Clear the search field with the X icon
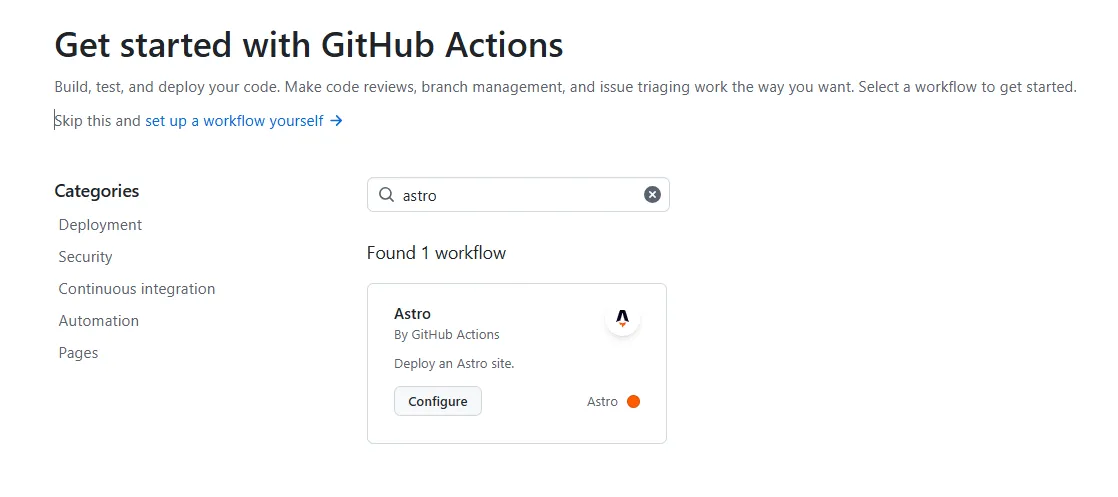Screen dimensions: 1118x497 652,195
